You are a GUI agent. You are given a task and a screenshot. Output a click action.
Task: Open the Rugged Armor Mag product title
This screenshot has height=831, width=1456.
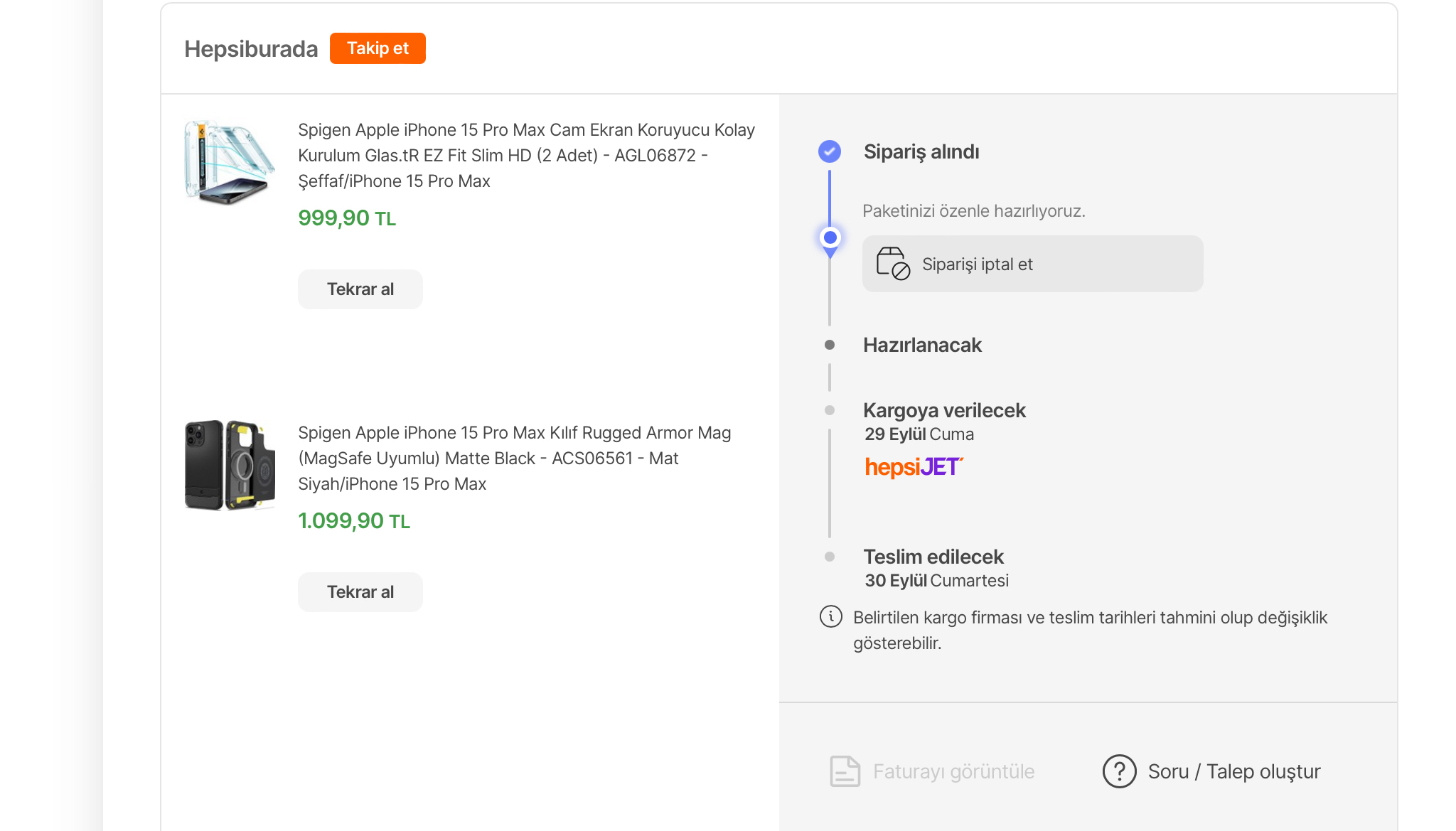(514, 459)
